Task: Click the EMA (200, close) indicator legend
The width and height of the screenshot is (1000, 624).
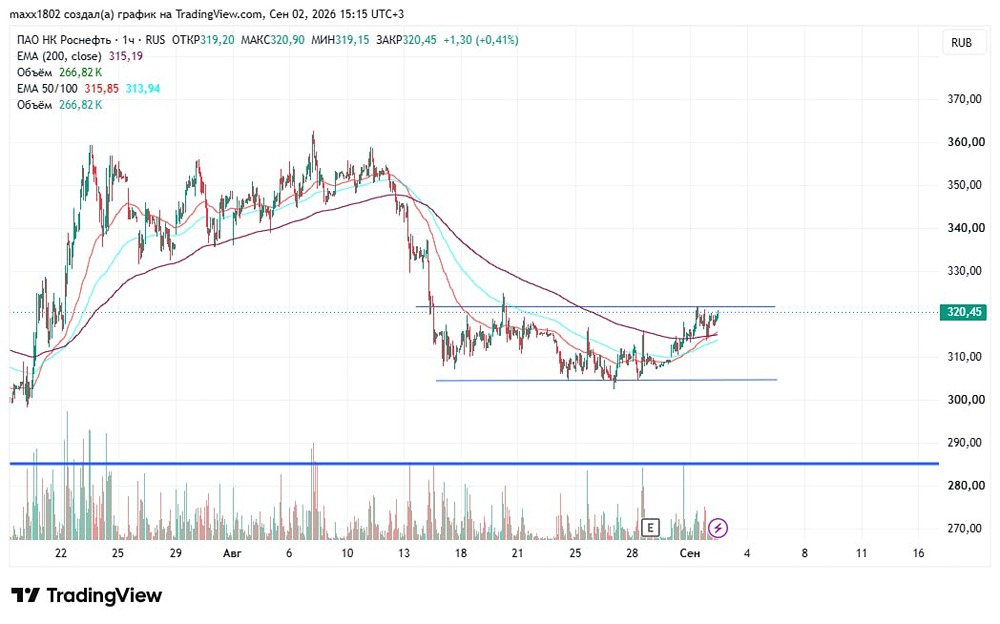Action: pyautogui.click(x=80, y=56)
